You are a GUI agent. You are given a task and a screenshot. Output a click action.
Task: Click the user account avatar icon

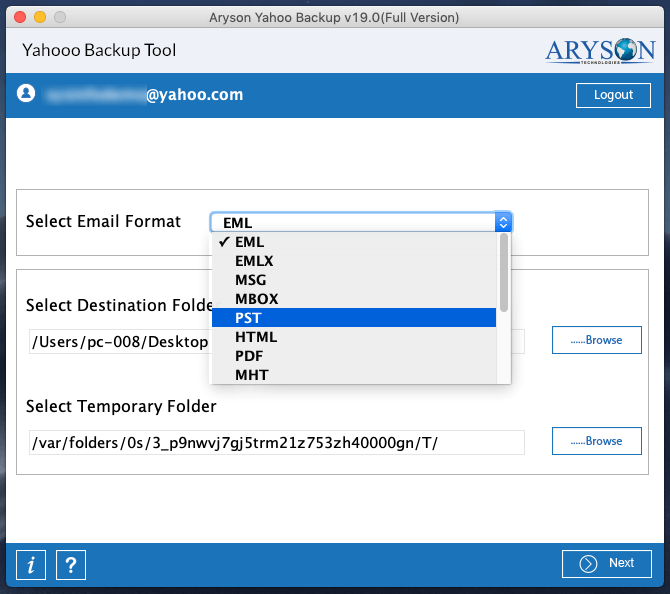[x=26, y=93]
